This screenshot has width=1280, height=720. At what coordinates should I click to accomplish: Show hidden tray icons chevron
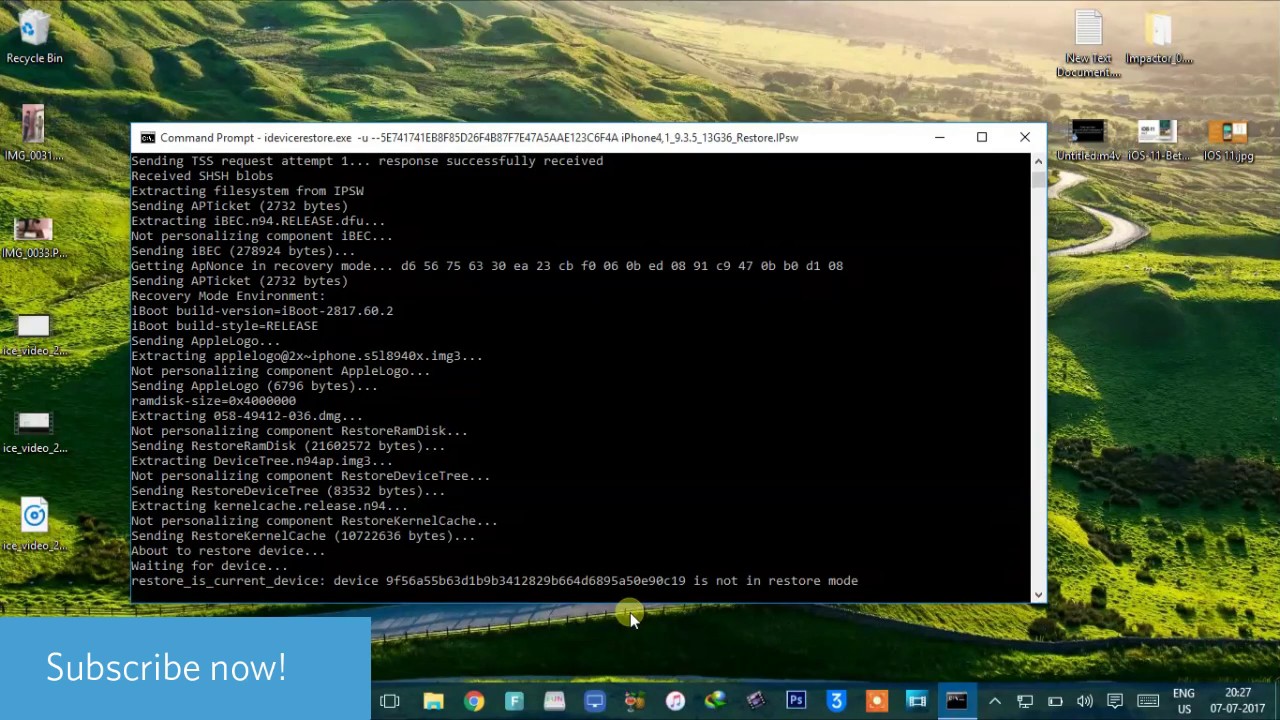(995, 701)
